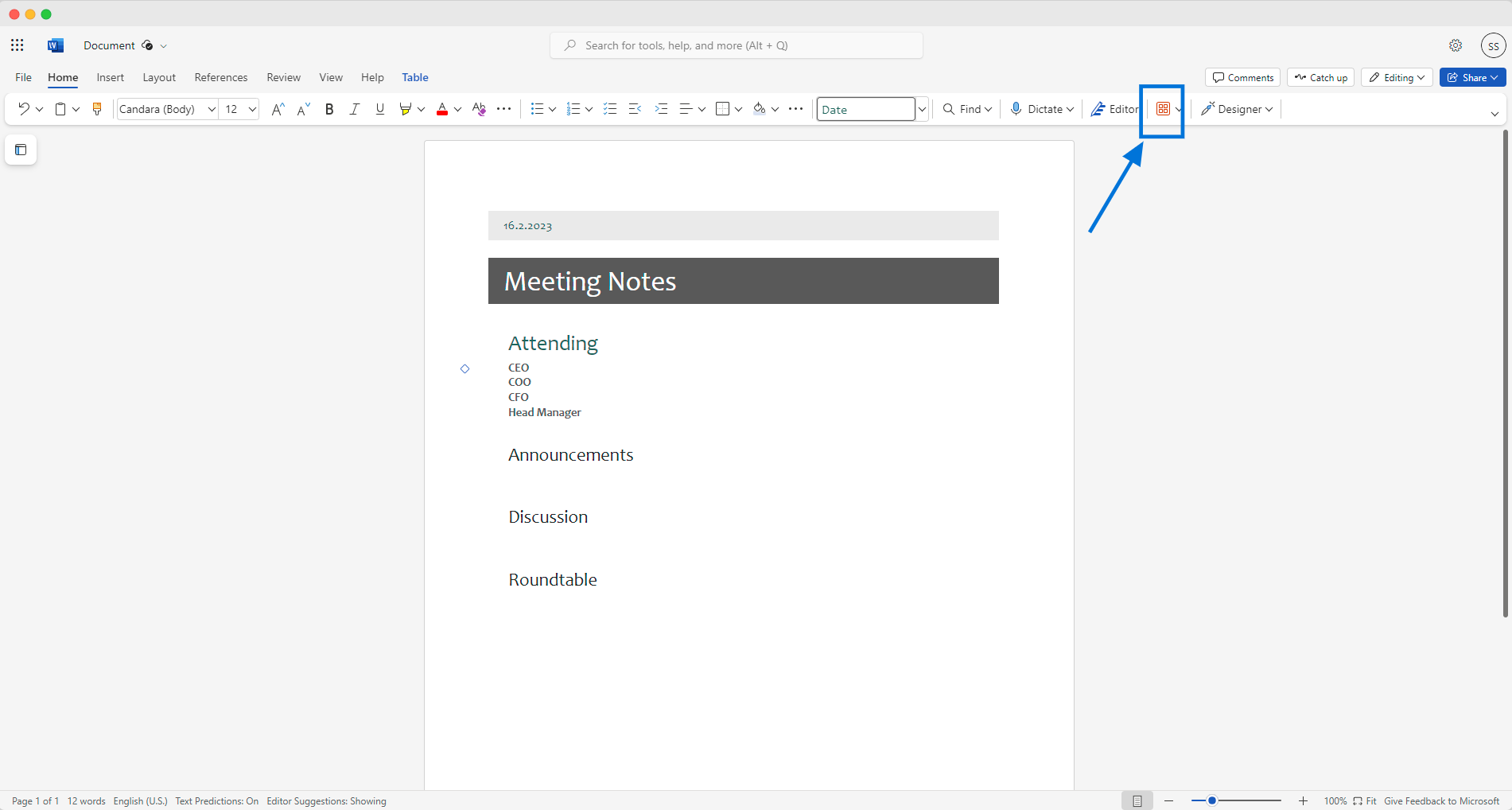Toggle bold formatting
Viewport: 1512px width, 810px height.
pos(329,109)
